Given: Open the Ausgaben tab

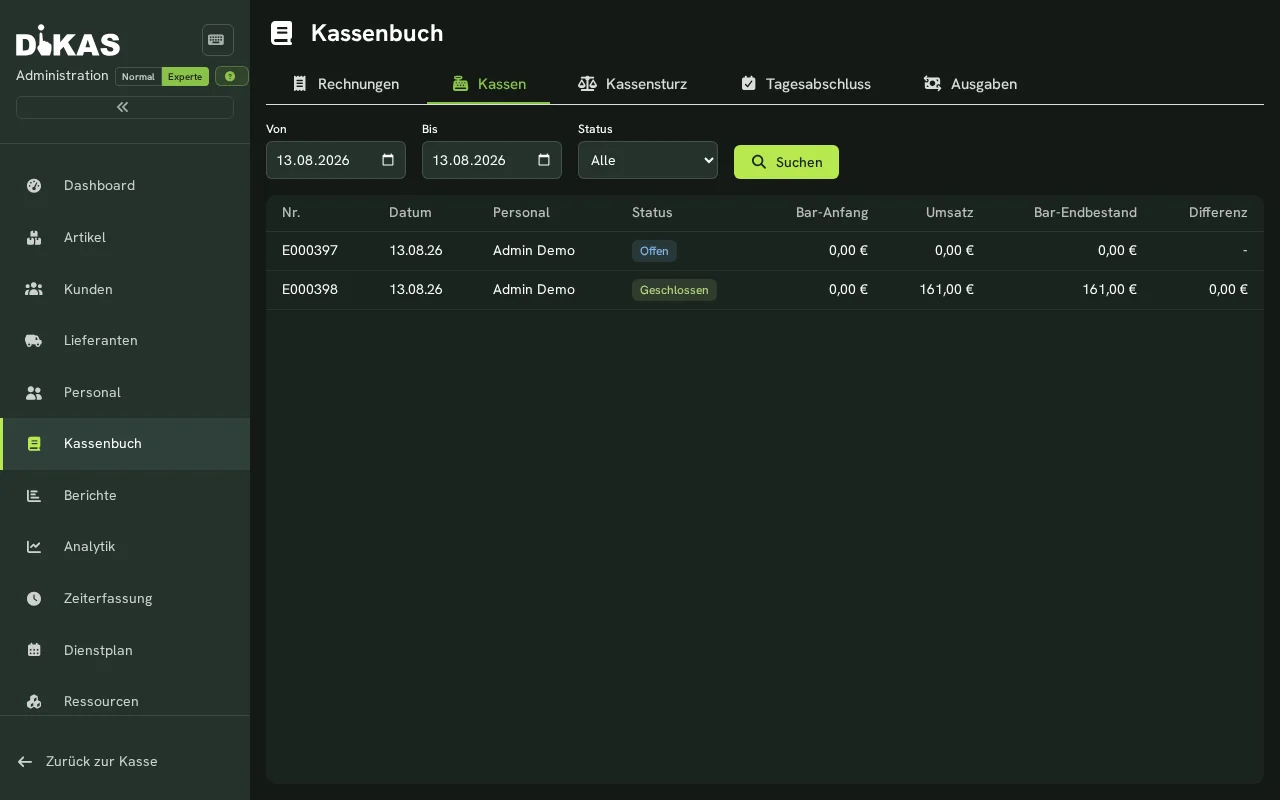Looking at the screenshot, I should [970, 84].
